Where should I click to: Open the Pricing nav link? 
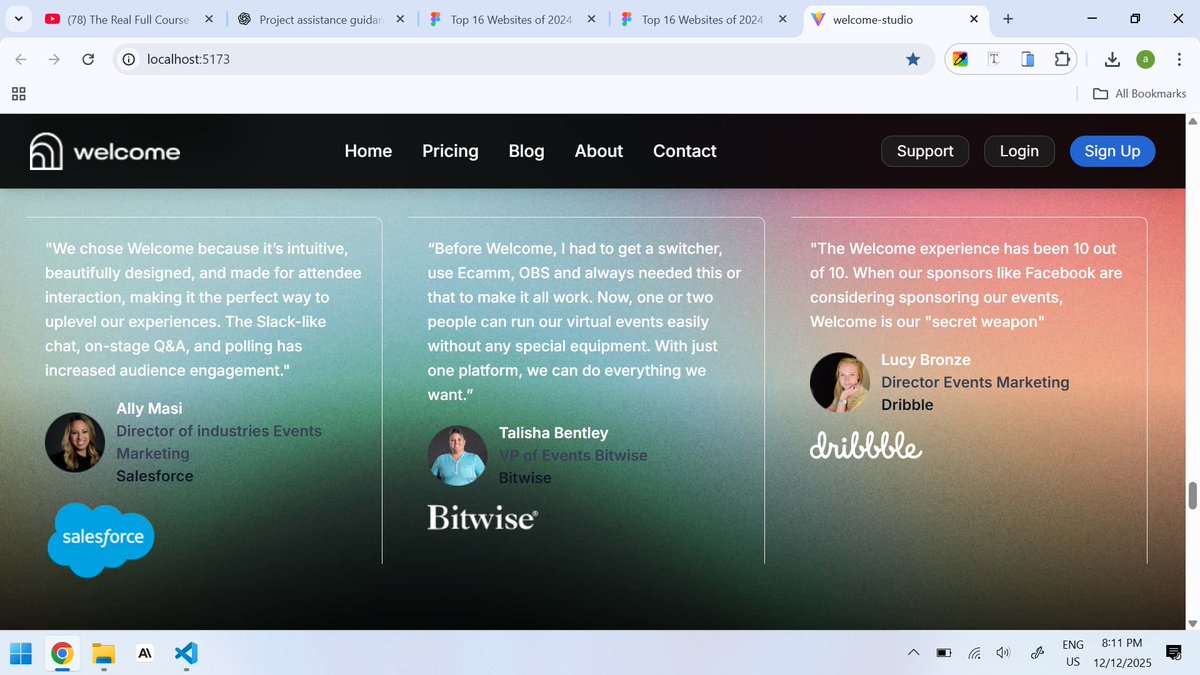click(450, 151)
